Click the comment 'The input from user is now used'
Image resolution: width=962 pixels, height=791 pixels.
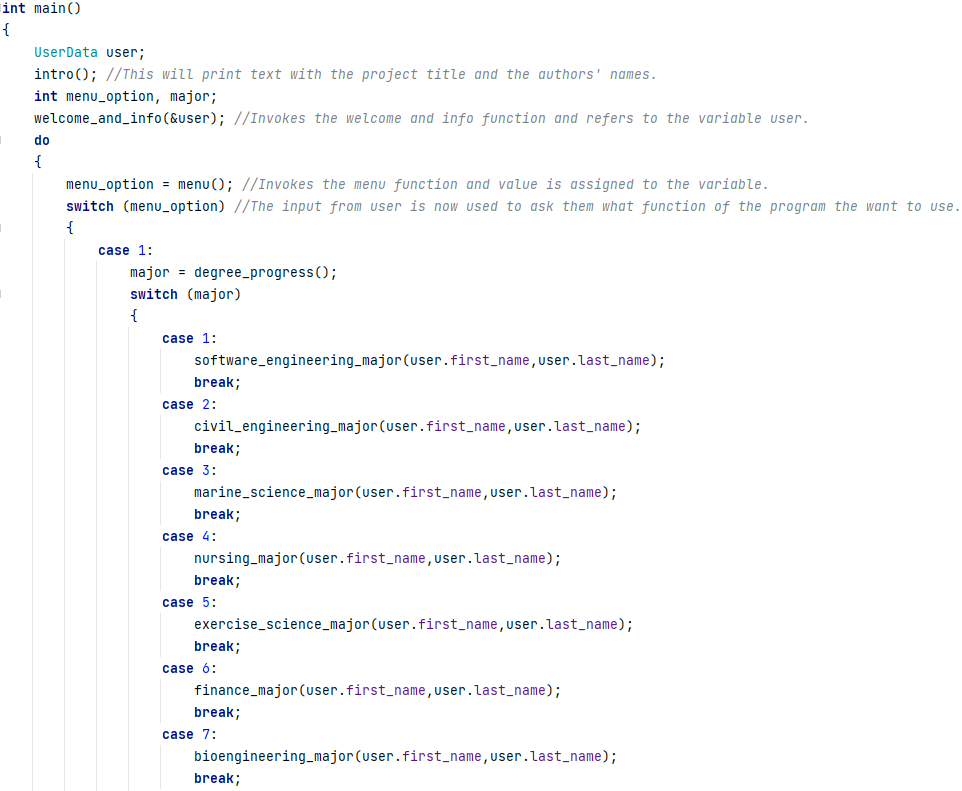[x=596, y=207]
